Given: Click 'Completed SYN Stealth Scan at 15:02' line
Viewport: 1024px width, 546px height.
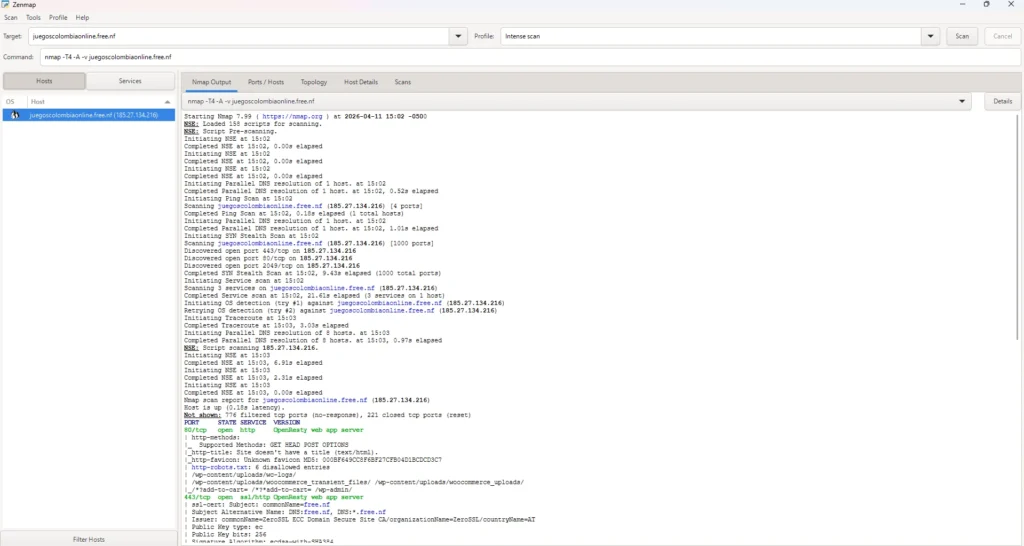Looking at the screenshot, I should 312,273.
